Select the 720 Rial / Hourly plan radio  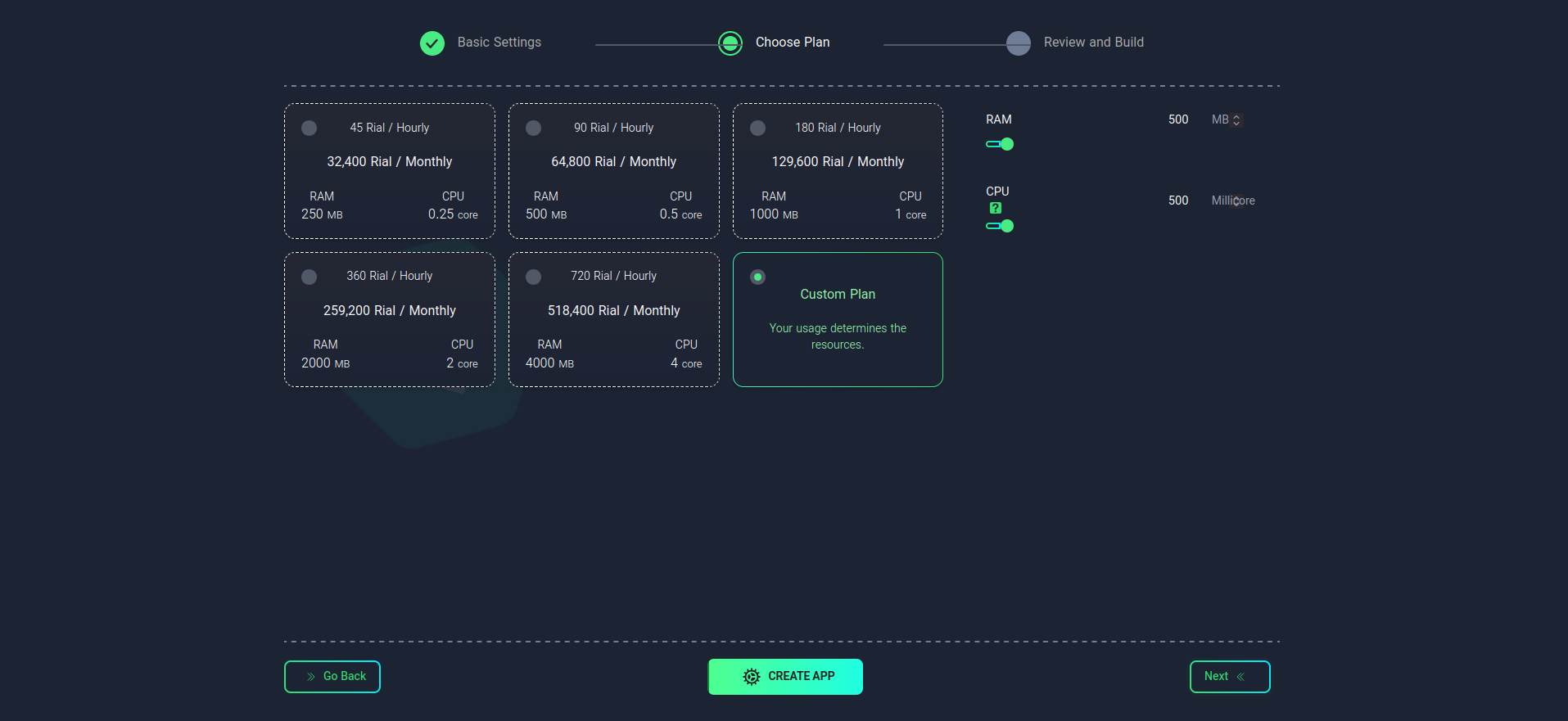pyautogui.click(x=534, y=277)
